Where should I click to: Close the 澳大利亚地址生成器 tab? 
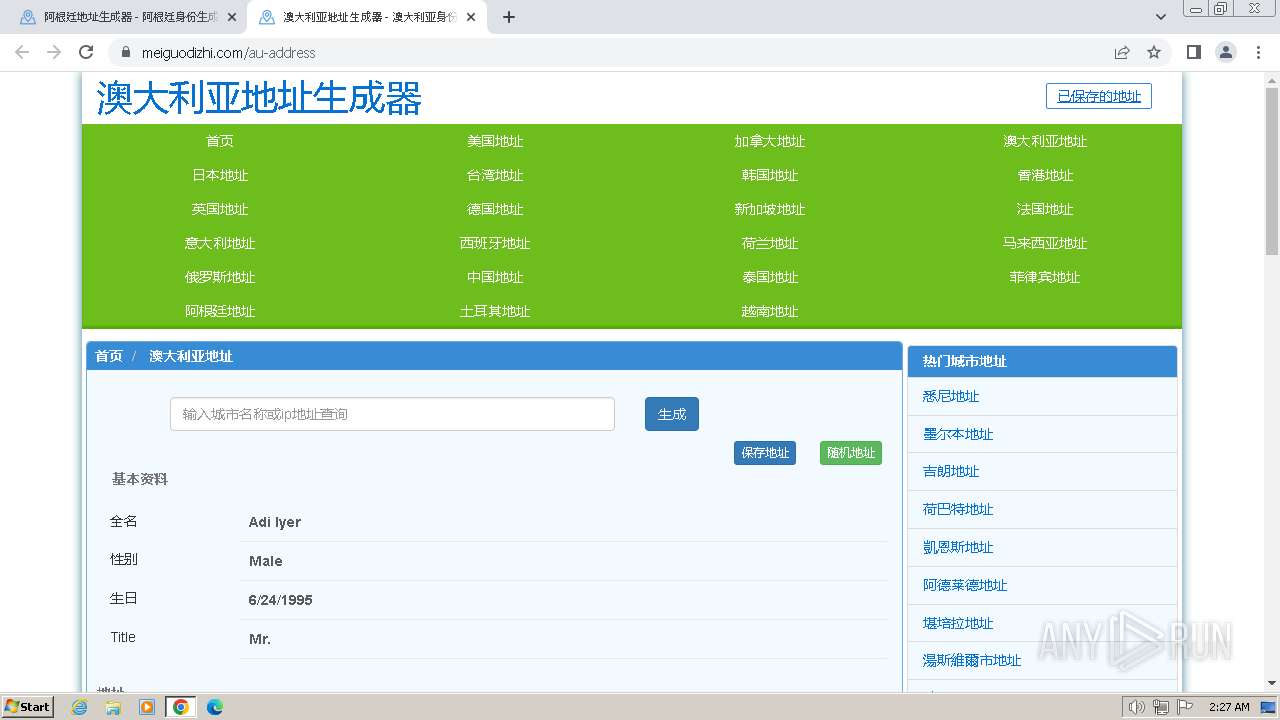[x=472, y=17]
